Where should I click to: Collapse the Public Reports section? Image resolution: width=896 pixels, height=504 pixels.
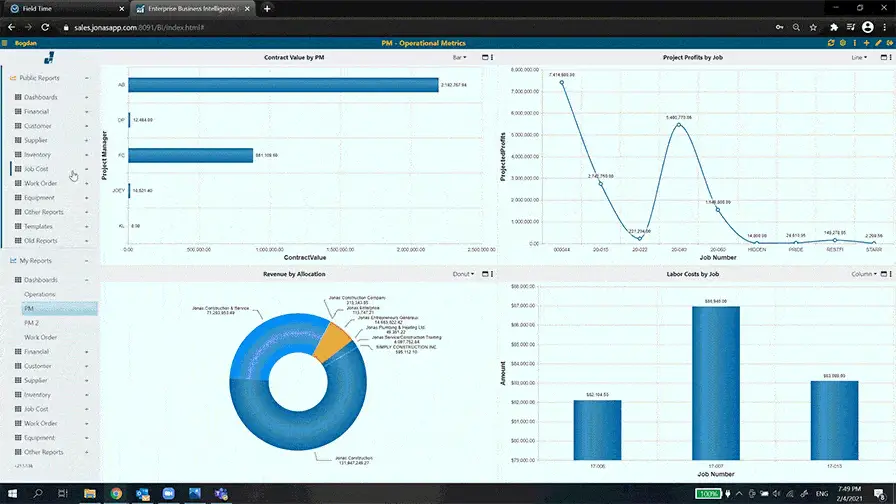point(87,77)
